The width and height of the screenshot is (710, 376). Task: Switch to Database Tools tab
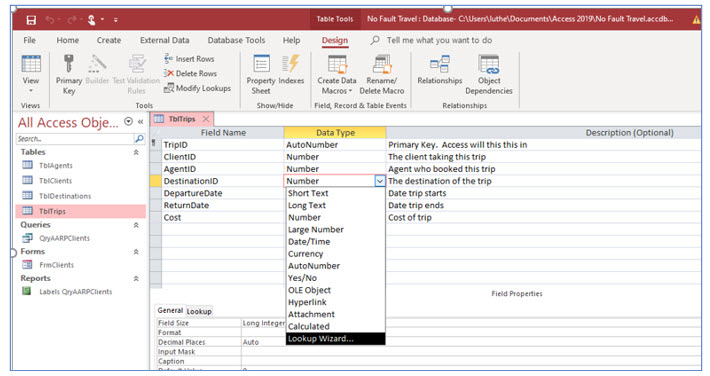point(236,40)
